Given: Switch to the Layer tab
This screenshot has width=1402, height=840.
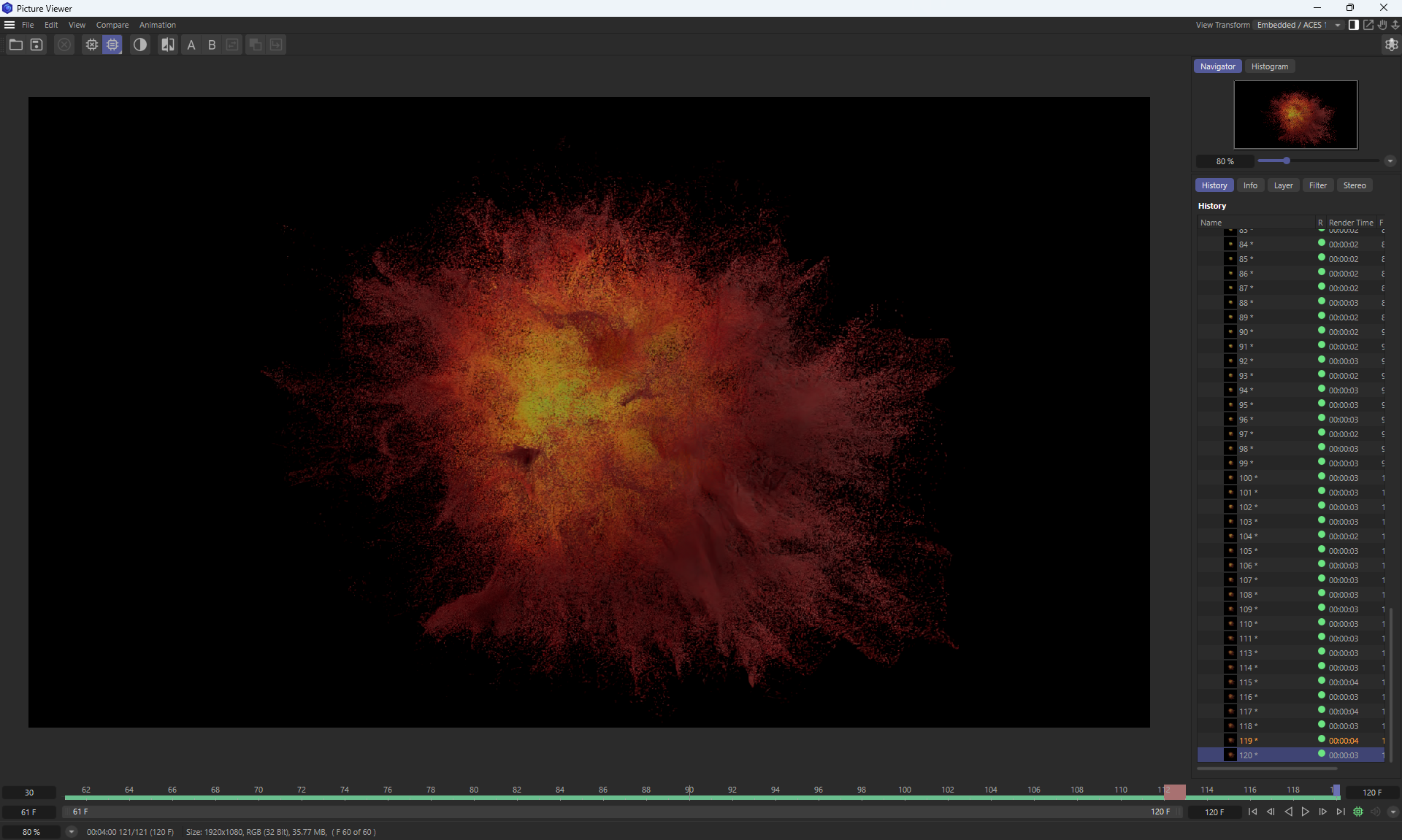Looking at the screenshot, I should [x=1283, y=185].
